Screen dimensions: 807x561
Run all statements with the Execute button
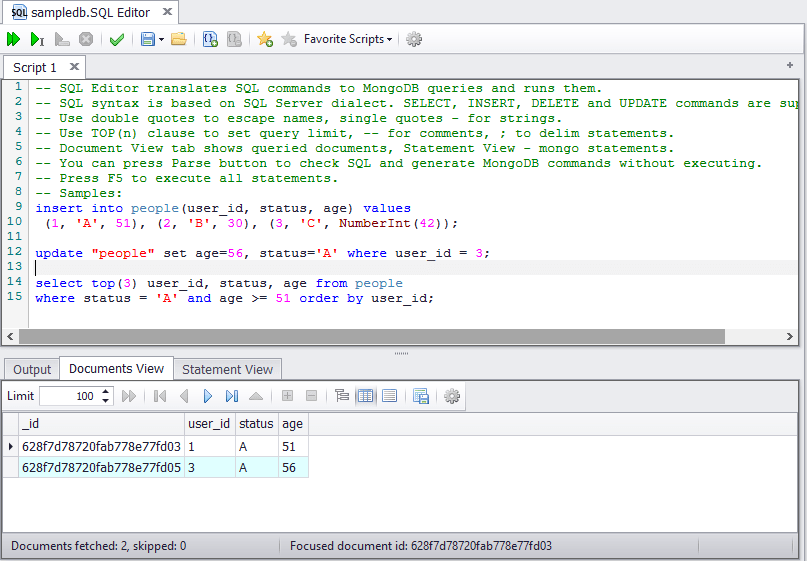click(13, 39)
